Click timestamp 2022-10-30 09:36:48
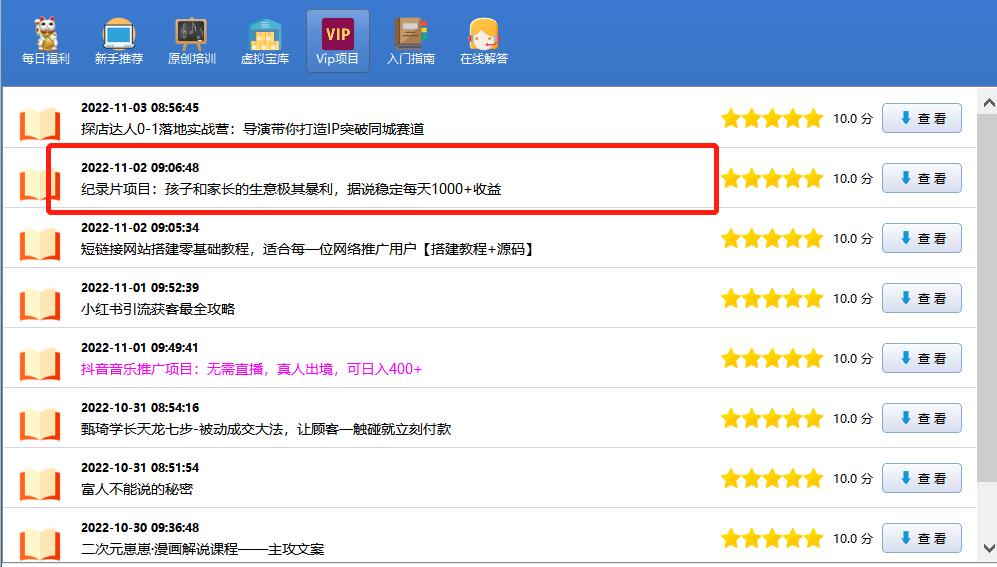The width and height of the screenshot is (997, 567). click(x=140, y=528)
